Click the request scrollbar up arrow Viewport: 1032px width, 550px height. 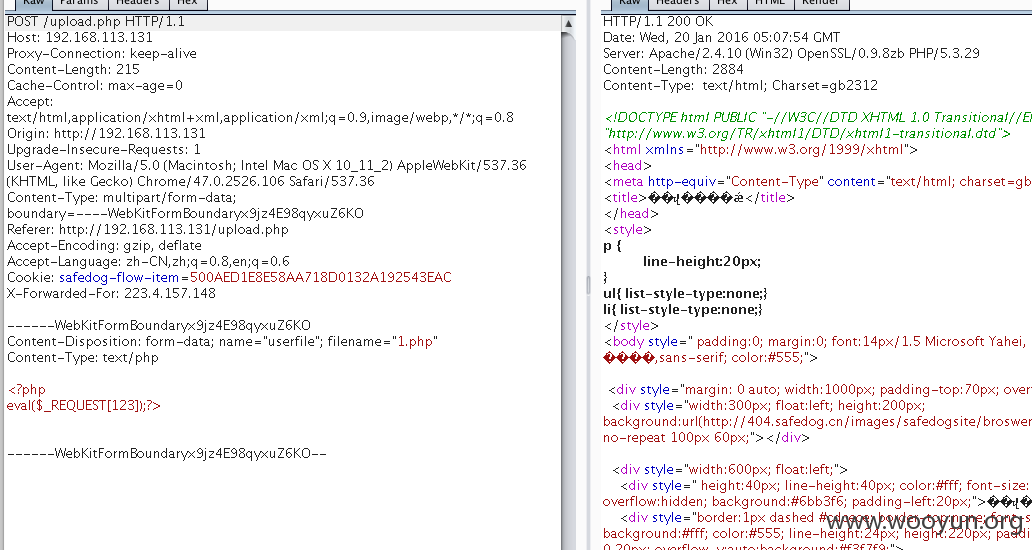(569, 24)
